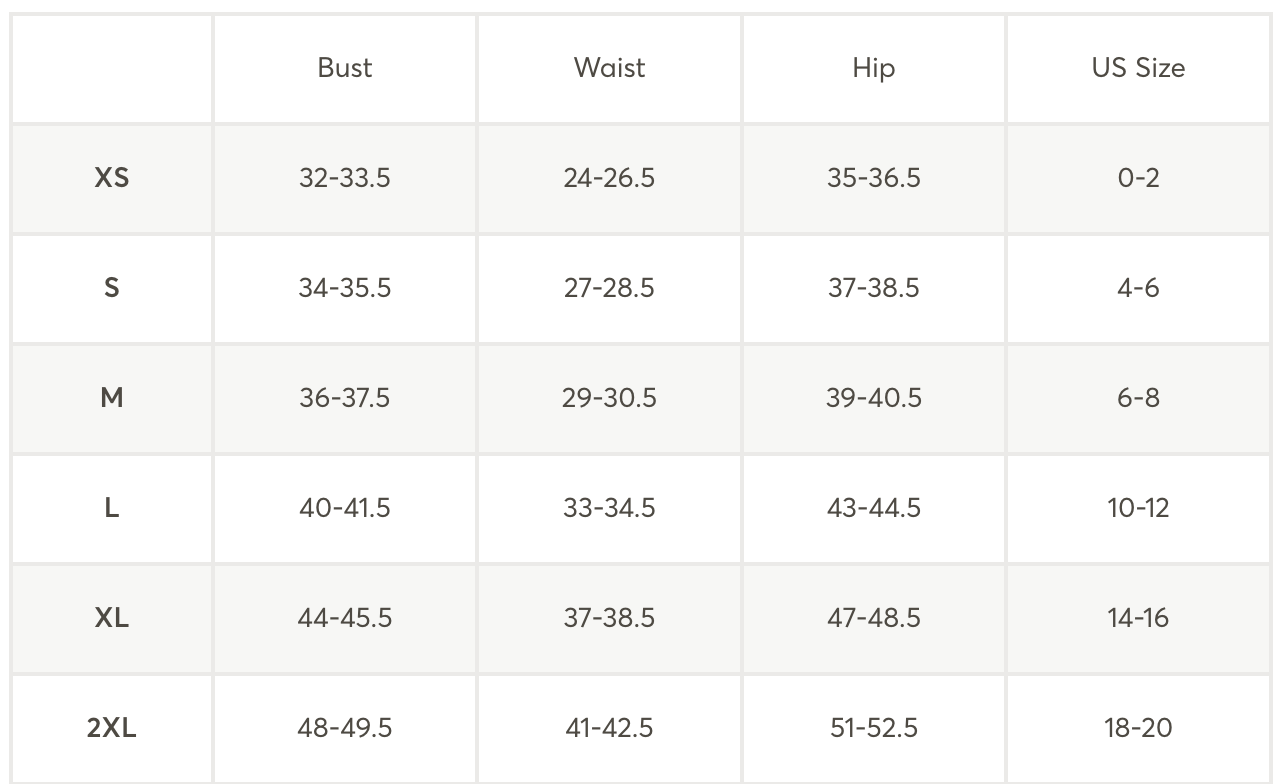Select the L size row label
This screenshot has height=784, width=1284.
(112, 508)
